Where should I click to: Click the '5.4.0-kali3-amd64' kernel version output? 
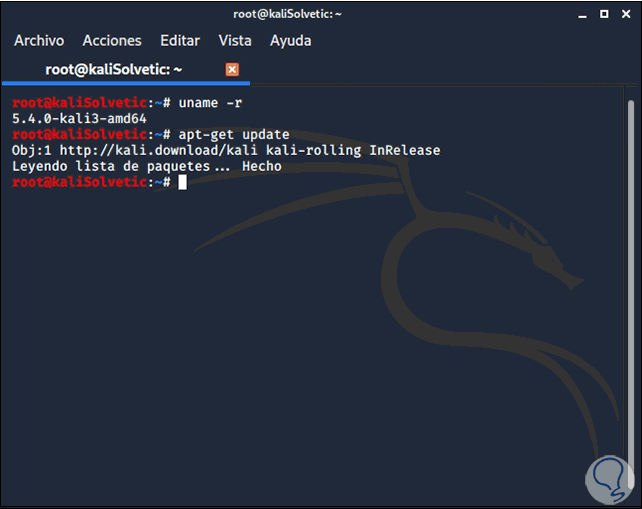79,119
